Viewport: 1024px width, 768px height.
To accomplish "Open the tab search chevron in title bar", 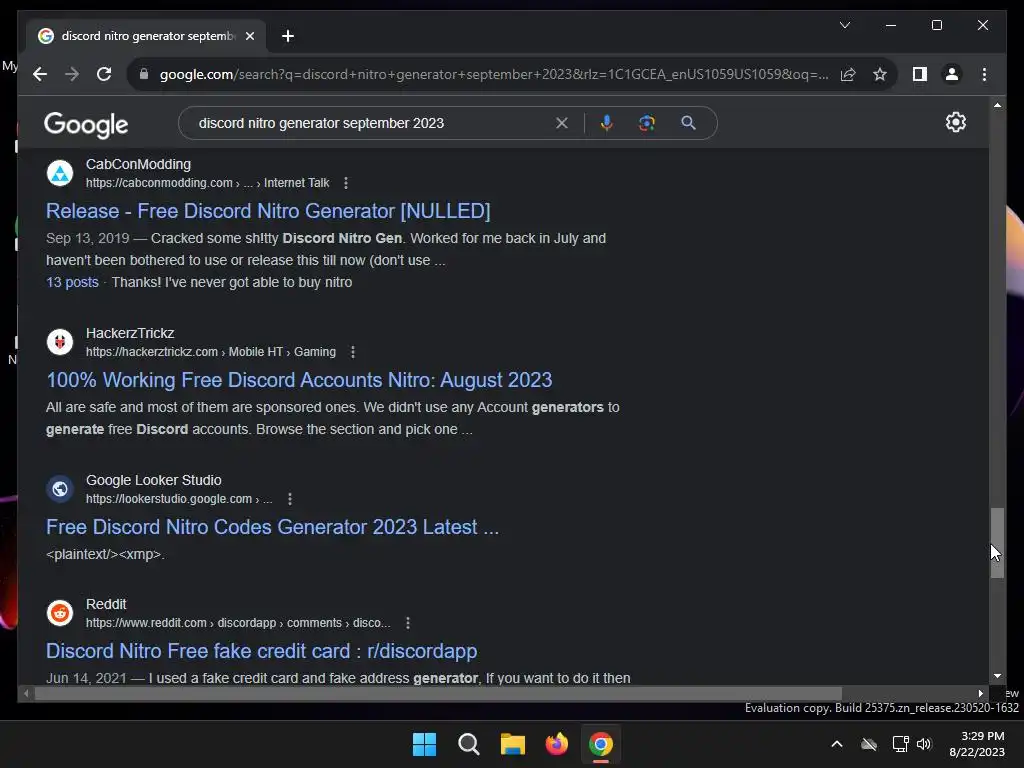I will [x=844, y=25].
